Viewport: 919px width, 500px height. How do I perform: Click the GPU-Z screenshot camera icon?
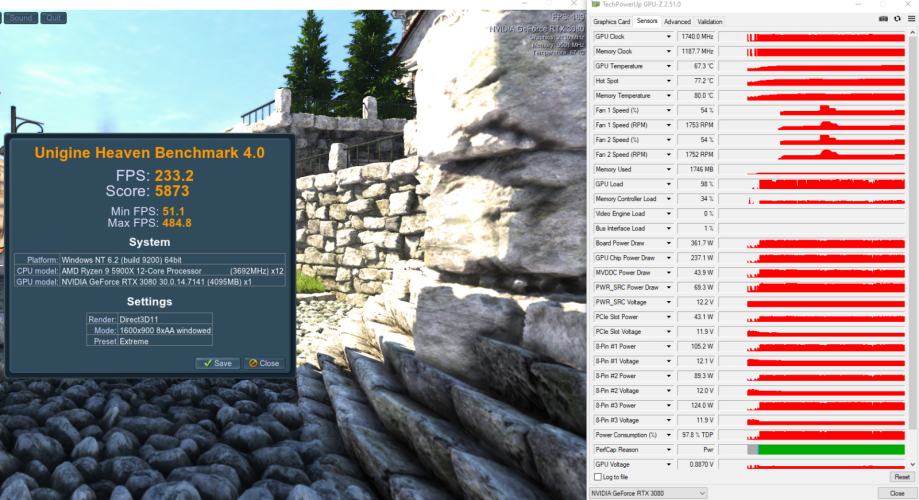coord(883,19)
